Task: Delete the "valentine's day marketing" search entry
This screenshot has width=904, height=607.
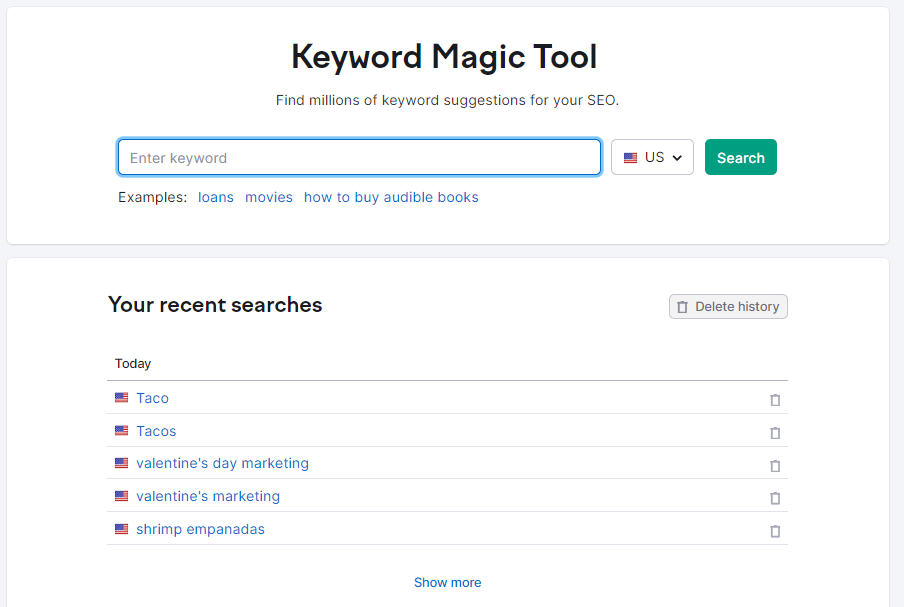Action: tap(775, 465)
